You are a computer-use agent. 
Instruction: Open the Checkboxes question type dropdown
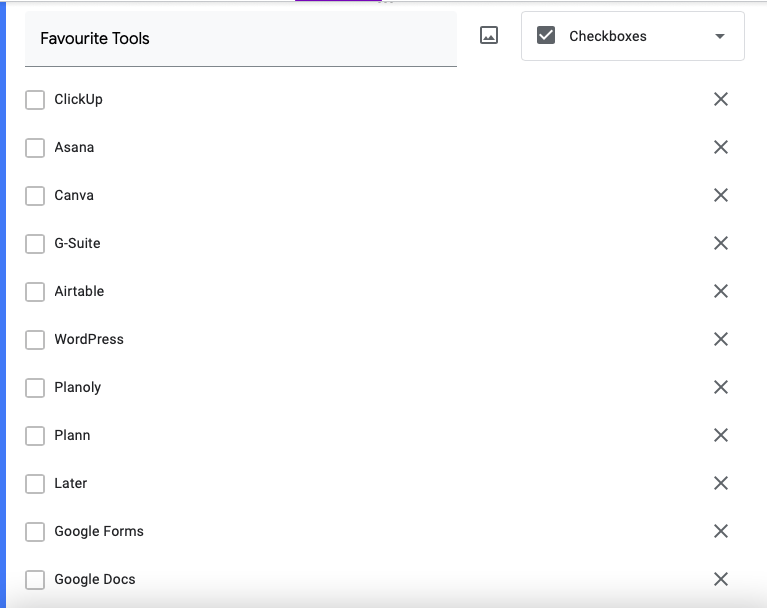pyautogui.click(x=632, y=36)
